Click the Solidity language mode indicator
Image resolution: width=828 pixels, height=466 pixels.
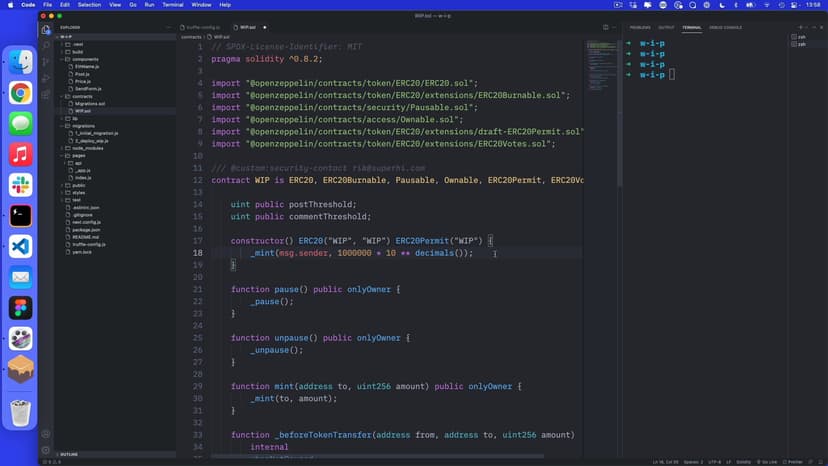click(742, 462)
